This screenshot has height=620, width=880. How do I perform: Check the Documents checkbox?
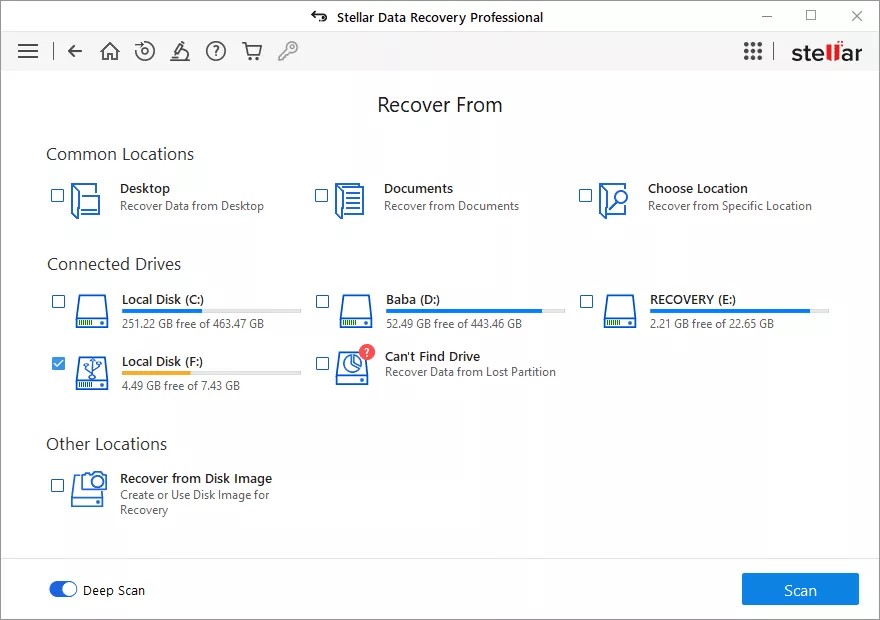(322, 195)
